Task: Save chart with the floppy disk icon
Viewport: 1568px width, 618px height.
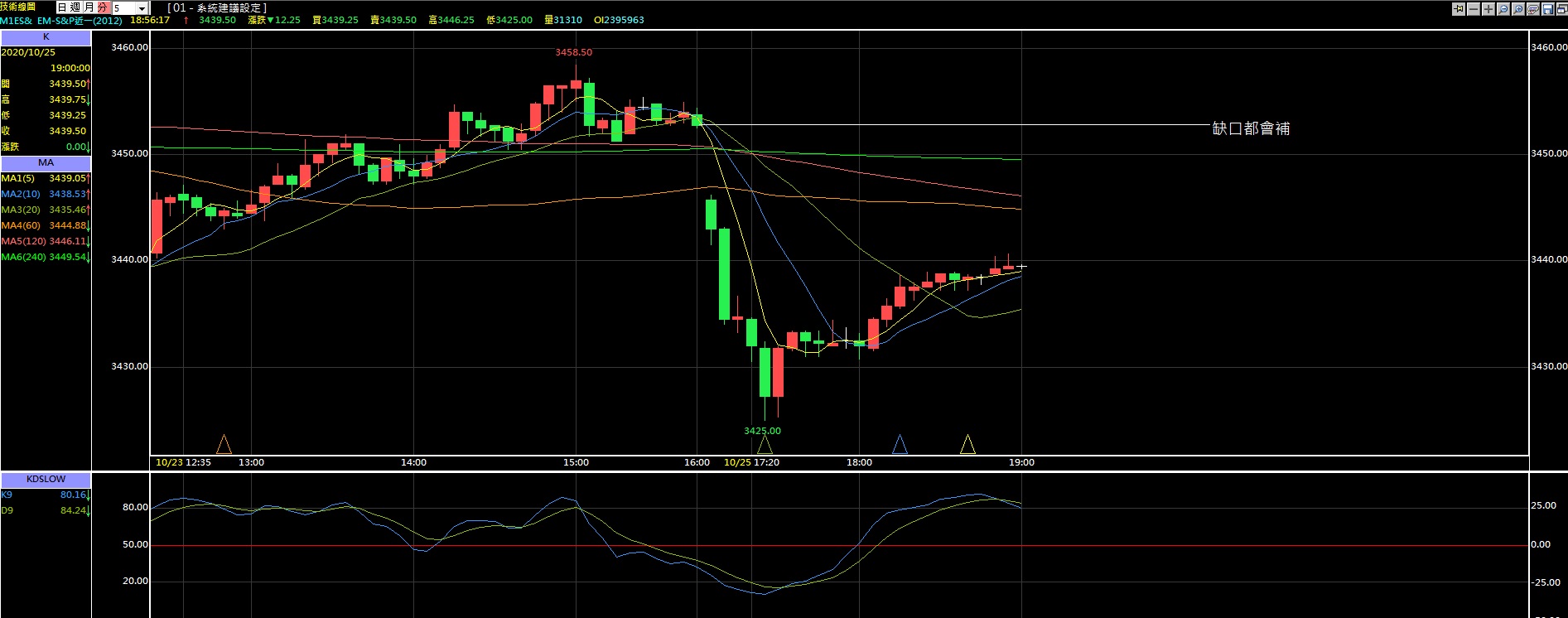Action: (1548, 9)
